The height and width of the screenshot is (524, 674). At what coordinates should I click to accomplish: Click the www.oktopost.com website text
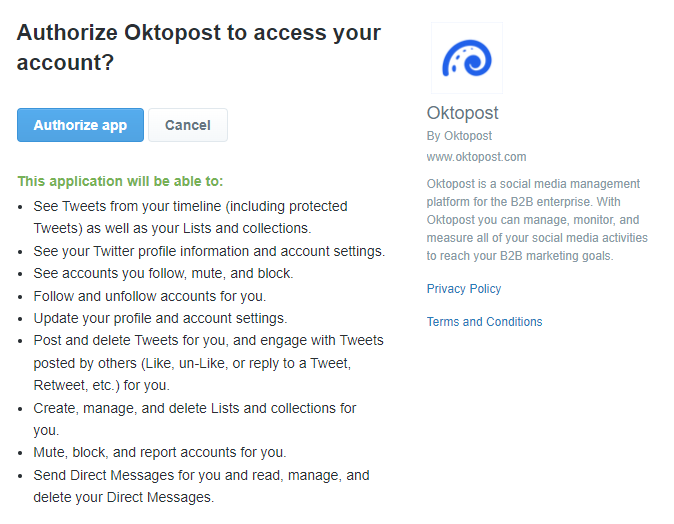476,157
